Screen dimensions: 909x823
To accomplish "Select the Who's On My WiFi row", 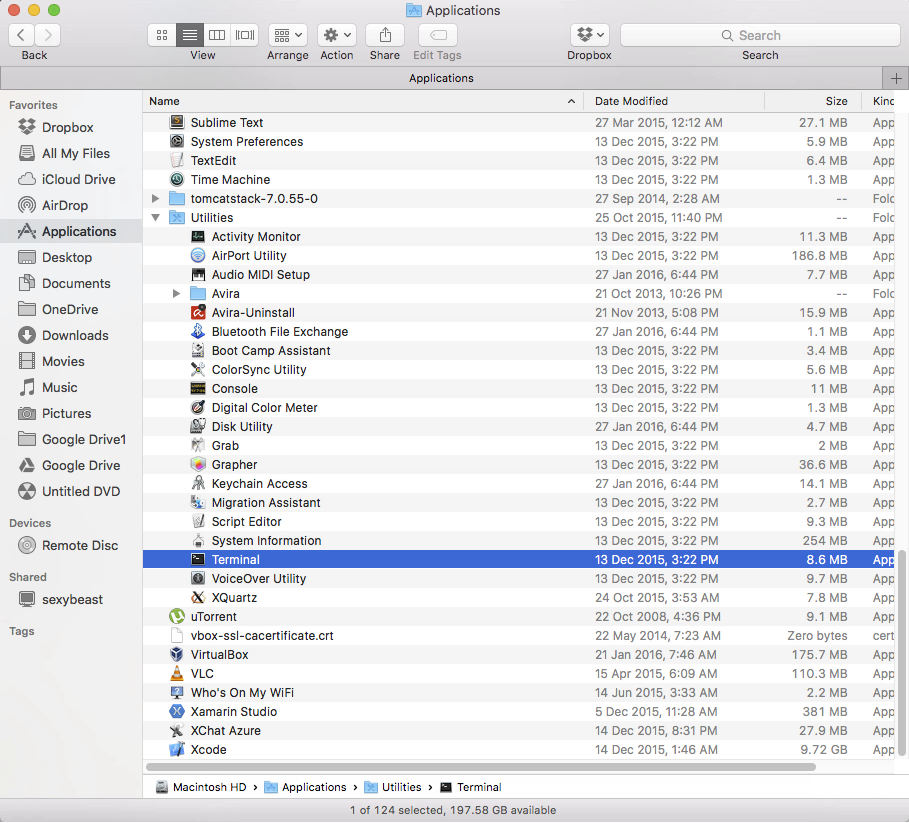I will [519, 693].
